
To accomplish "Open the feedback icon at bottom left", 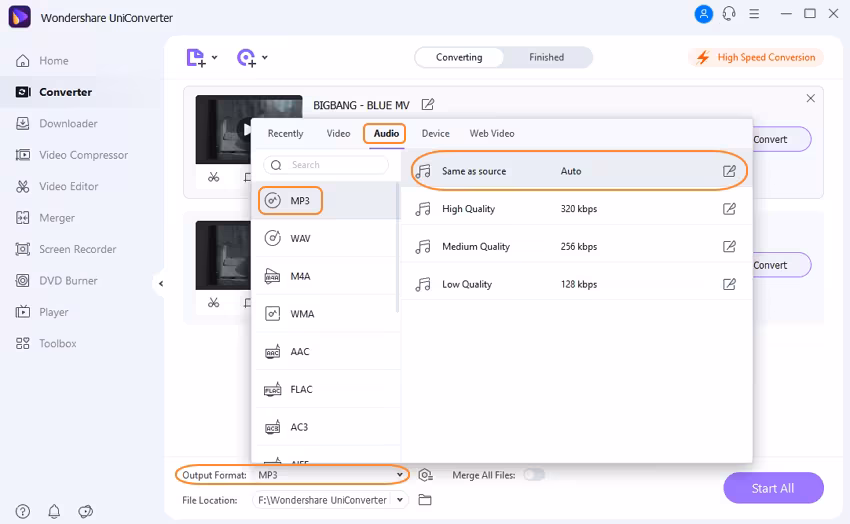I will click(86, 511).
